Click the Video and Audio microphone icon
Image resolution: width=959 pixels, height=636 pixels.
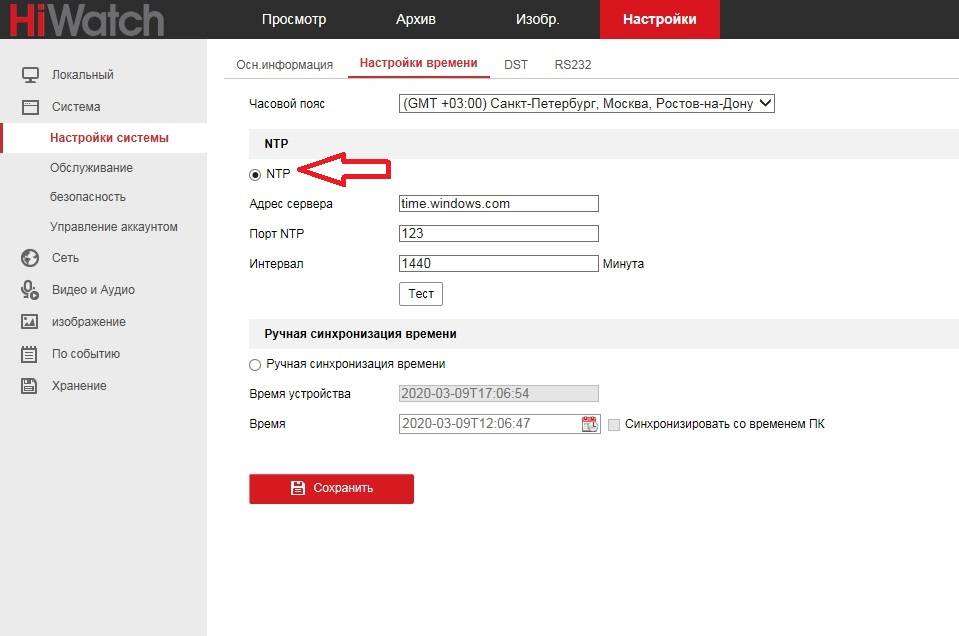[30, 290]
